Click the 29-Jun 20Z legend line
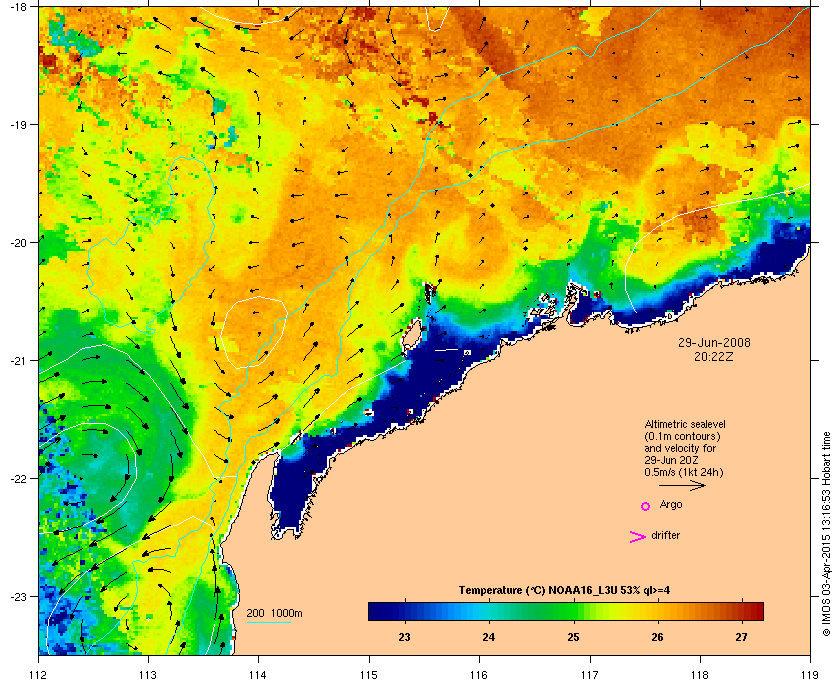The height and width of the screenshot is (680, 840). [671, 460]
